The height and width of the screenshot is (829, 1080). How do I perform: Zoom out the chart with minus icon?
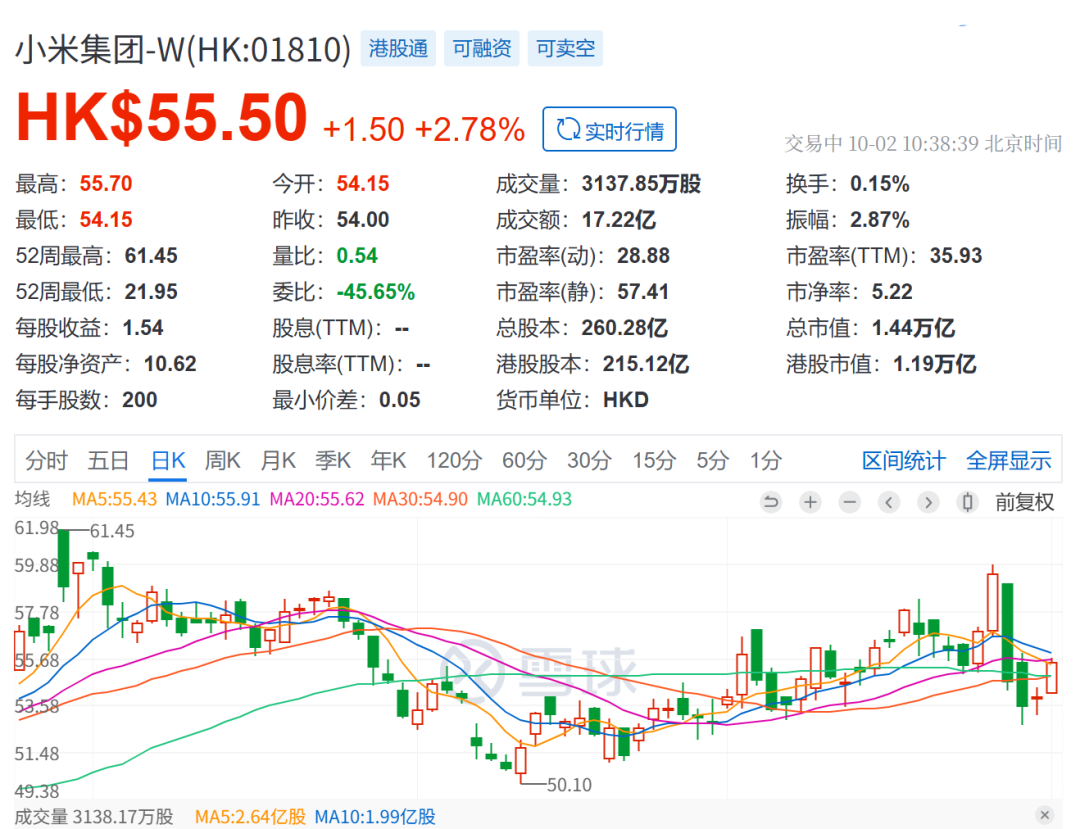pos(849,502)
